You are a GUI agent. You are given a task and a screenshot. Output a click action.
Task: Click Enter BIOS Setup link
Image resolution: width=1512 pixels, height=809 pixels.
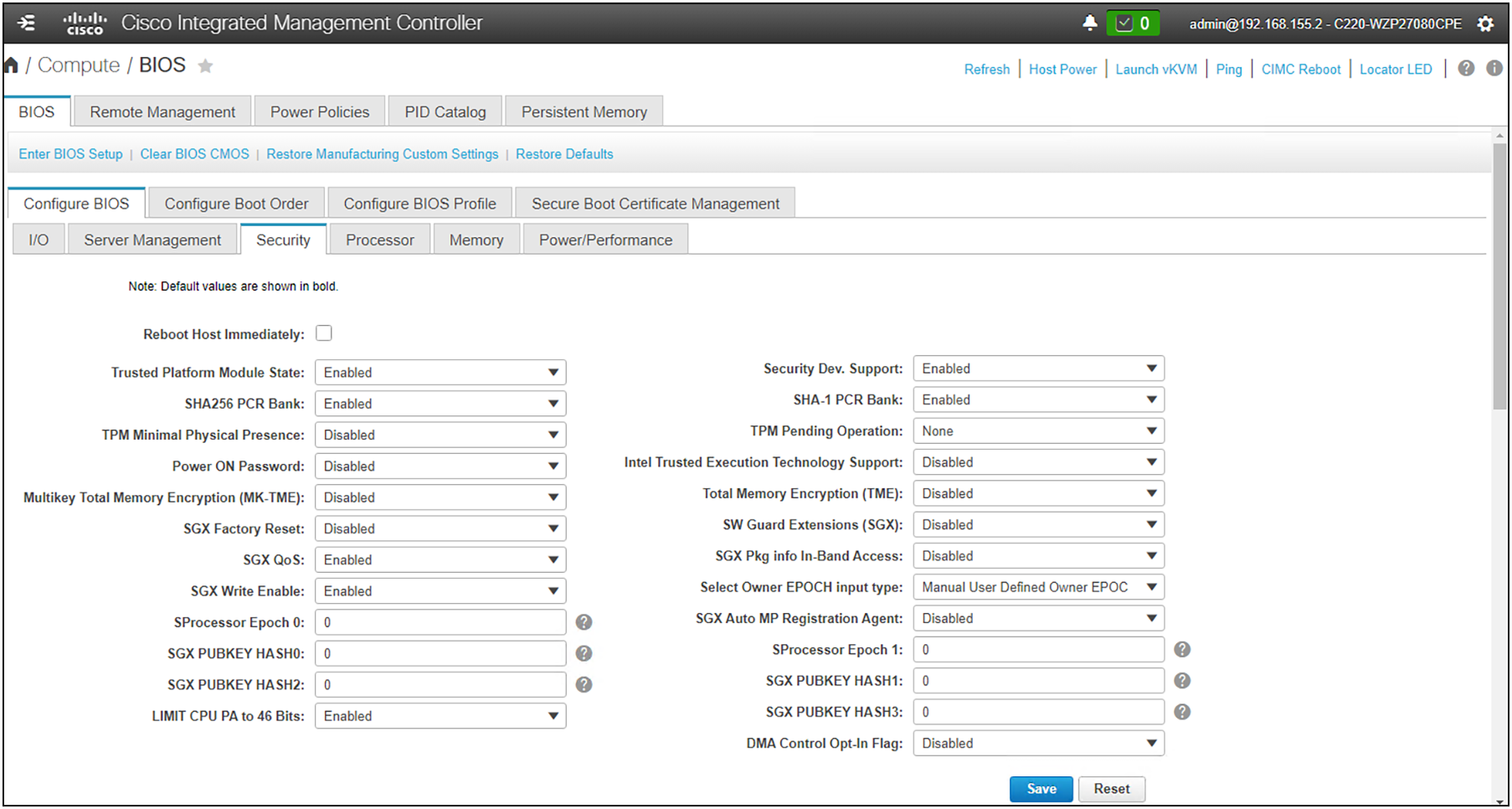[x=70, y=154]
